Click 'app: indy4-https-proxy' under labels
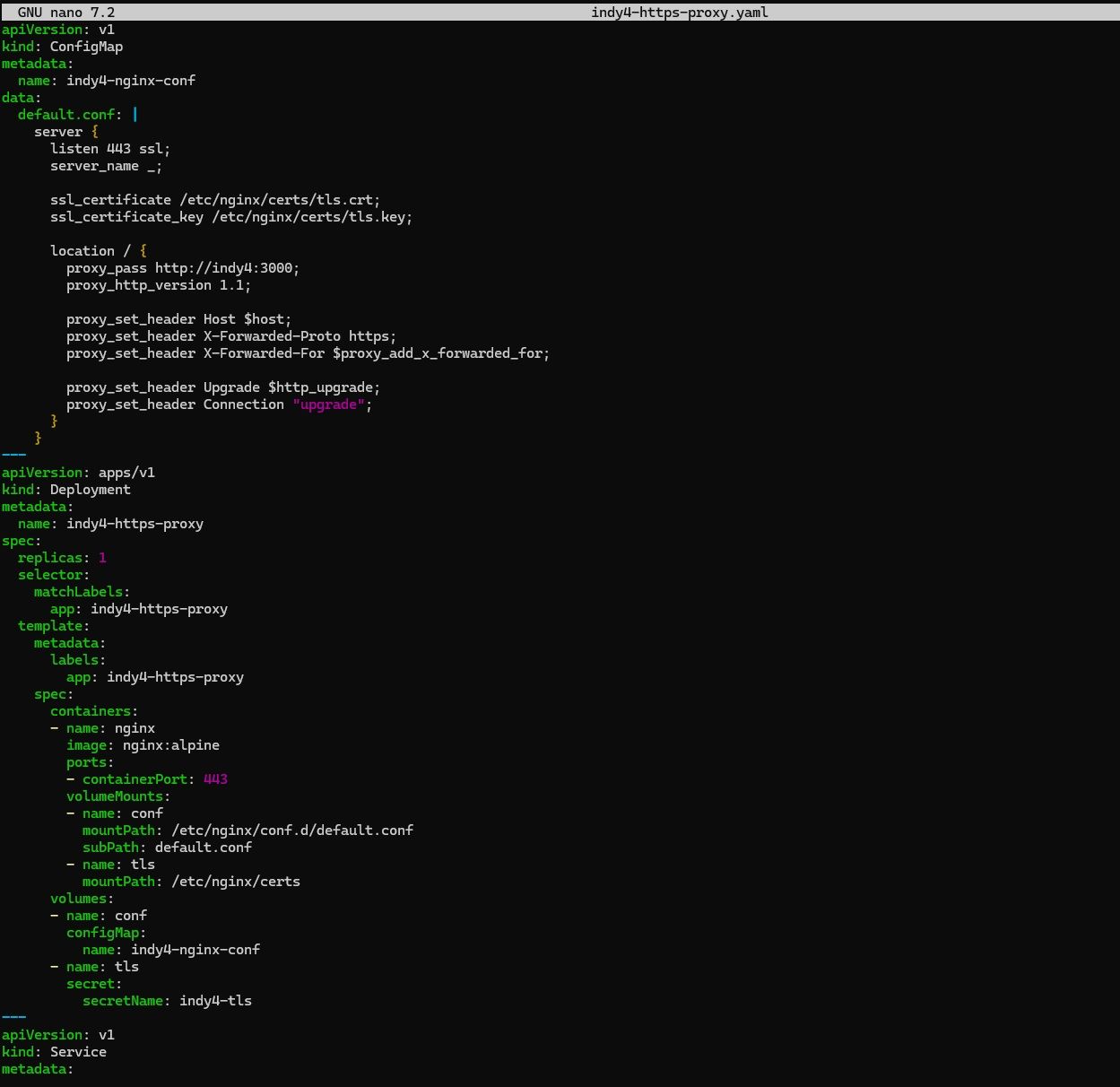Screen dimensions: 1120x1087 click(155, 677)
